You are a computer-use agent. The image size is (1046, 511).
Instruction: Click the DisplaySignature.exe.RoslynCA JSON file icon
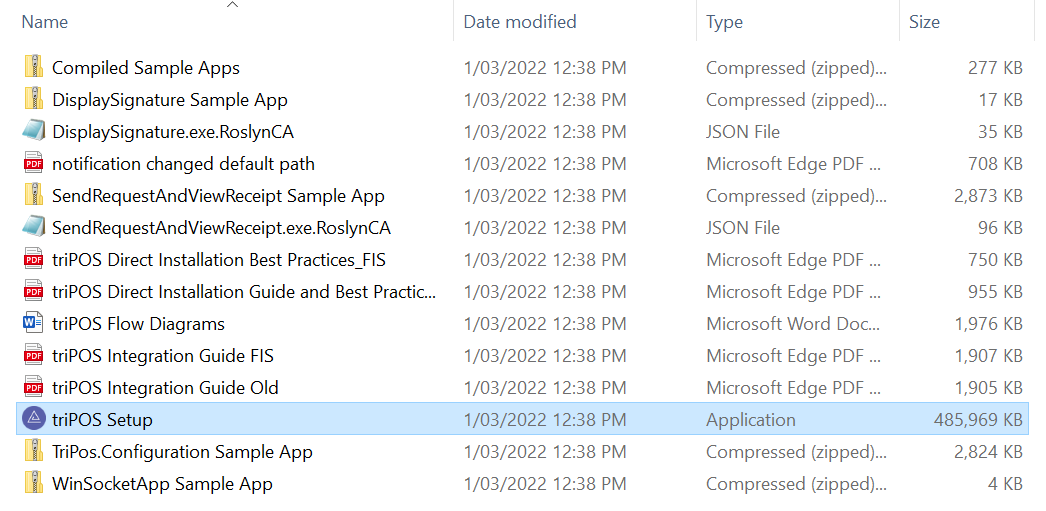click(33, 131)
